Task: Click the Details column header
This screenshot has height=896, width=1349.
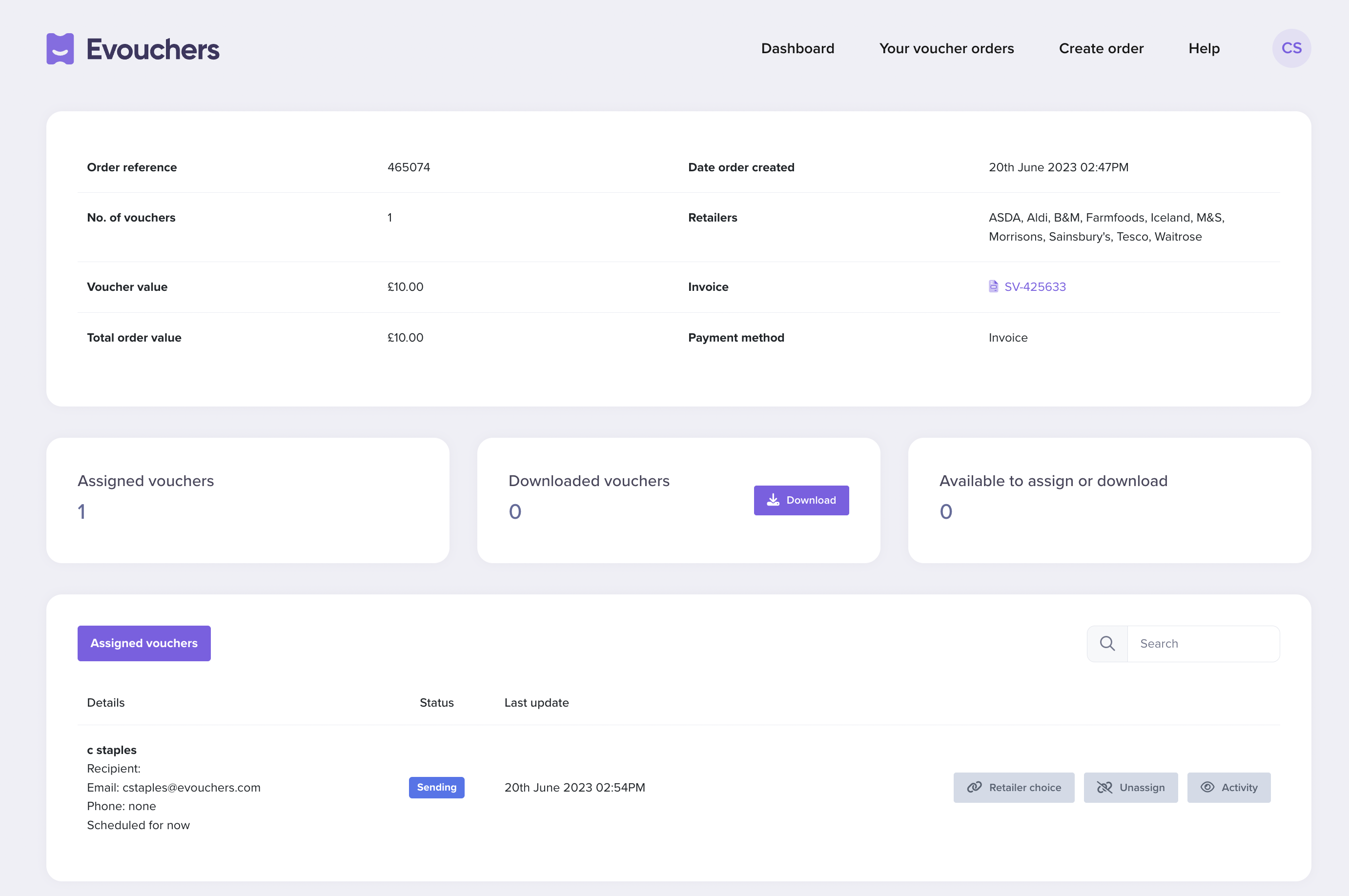Action: pos(106,703)
